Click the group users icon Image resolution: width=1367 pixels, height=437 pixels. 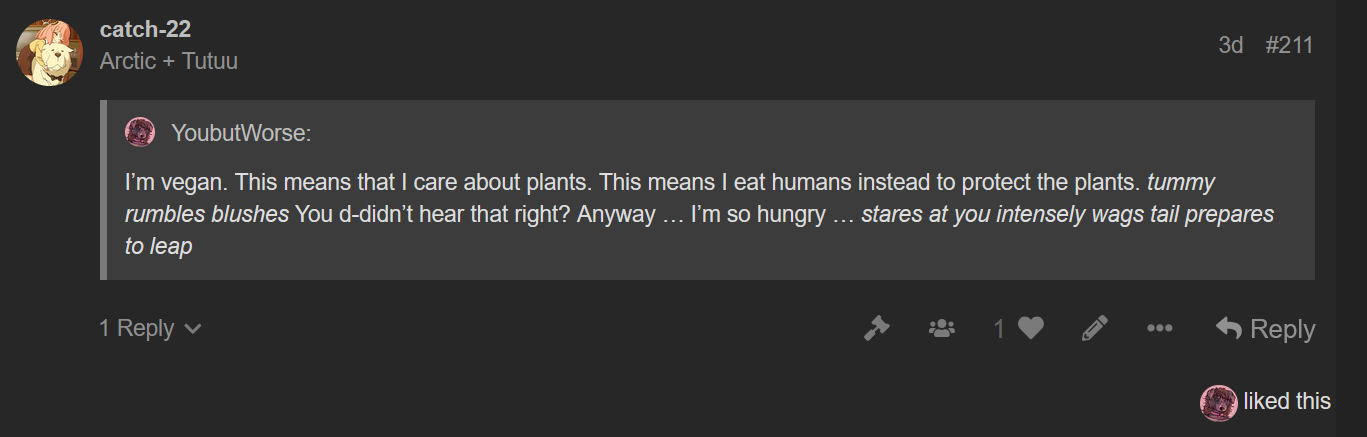(x=941, y=328)
